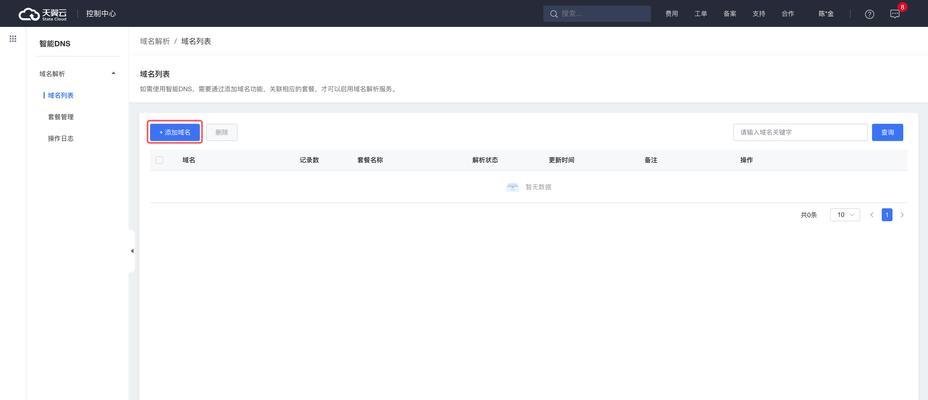Collapse the sidebar with arrow handle
928x400 pixels.
[x=132, y=251]
